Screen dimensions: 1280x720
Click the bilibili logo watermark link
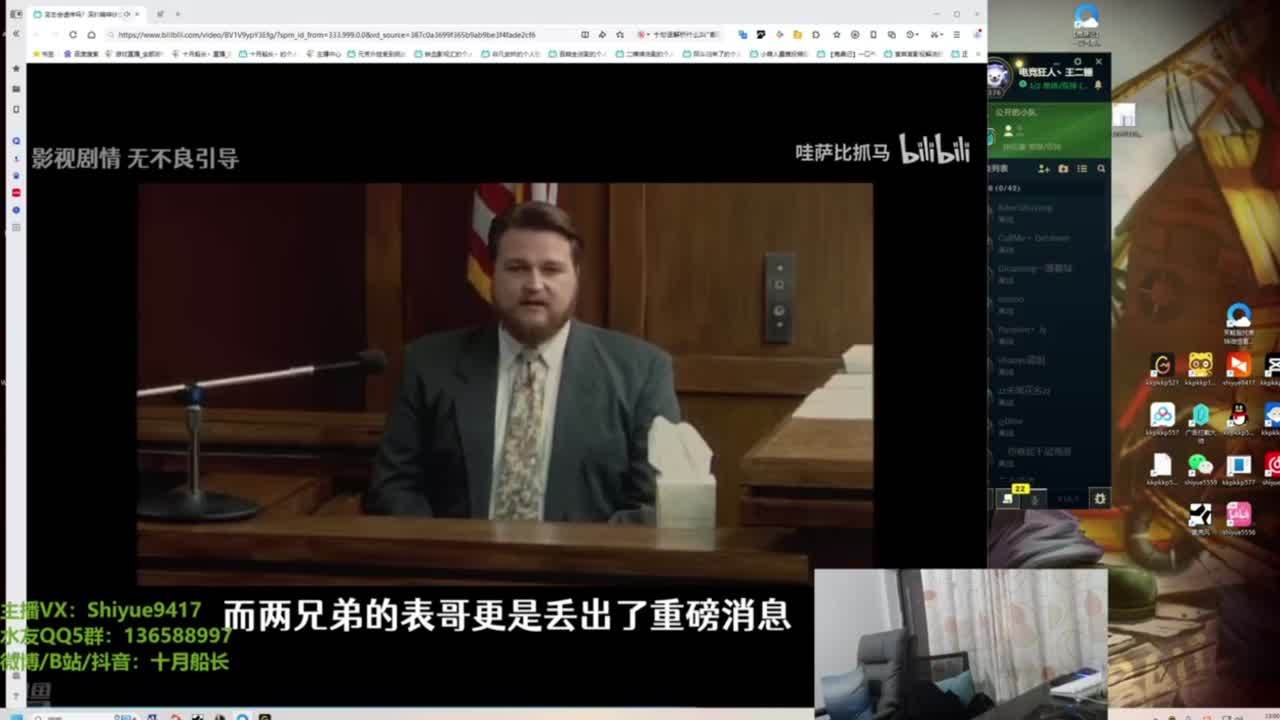click(x=934, y=149)
